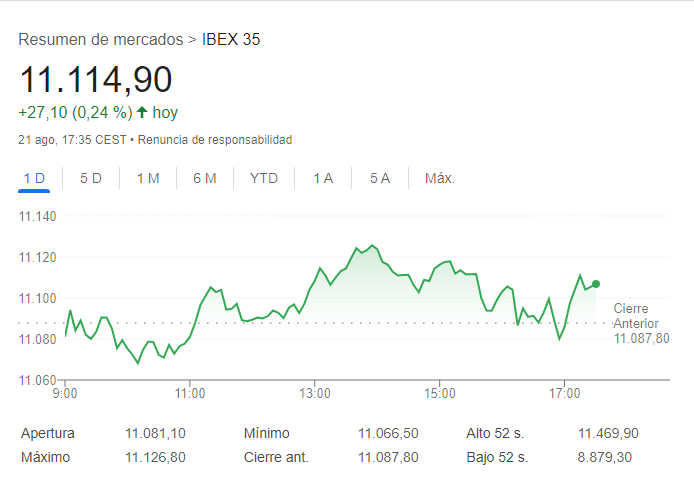
Task: Open the 6 M chart range
Action: (205, 178)
